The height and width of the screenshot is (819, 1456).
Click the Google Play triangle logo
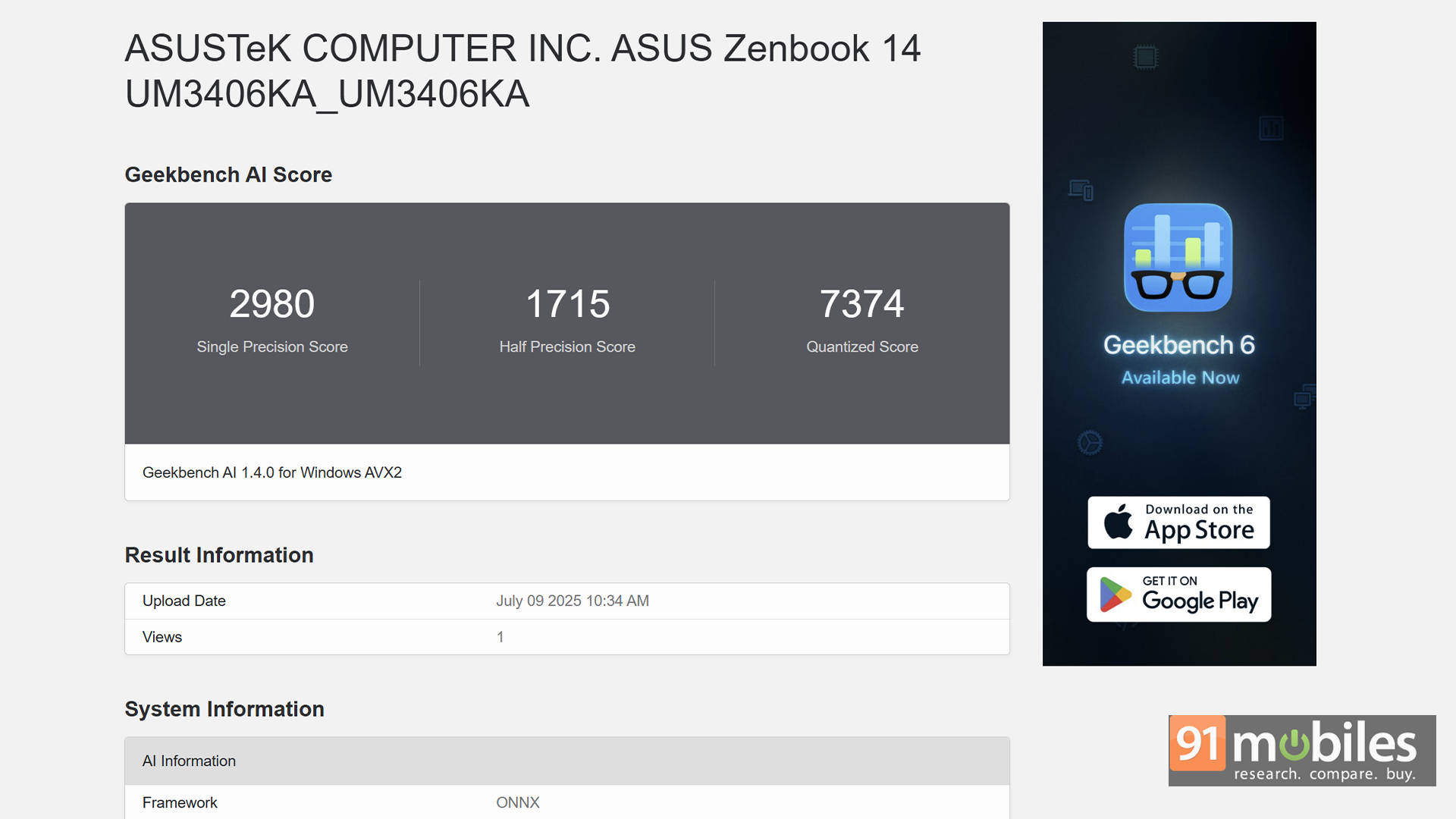pos(1115,595)
